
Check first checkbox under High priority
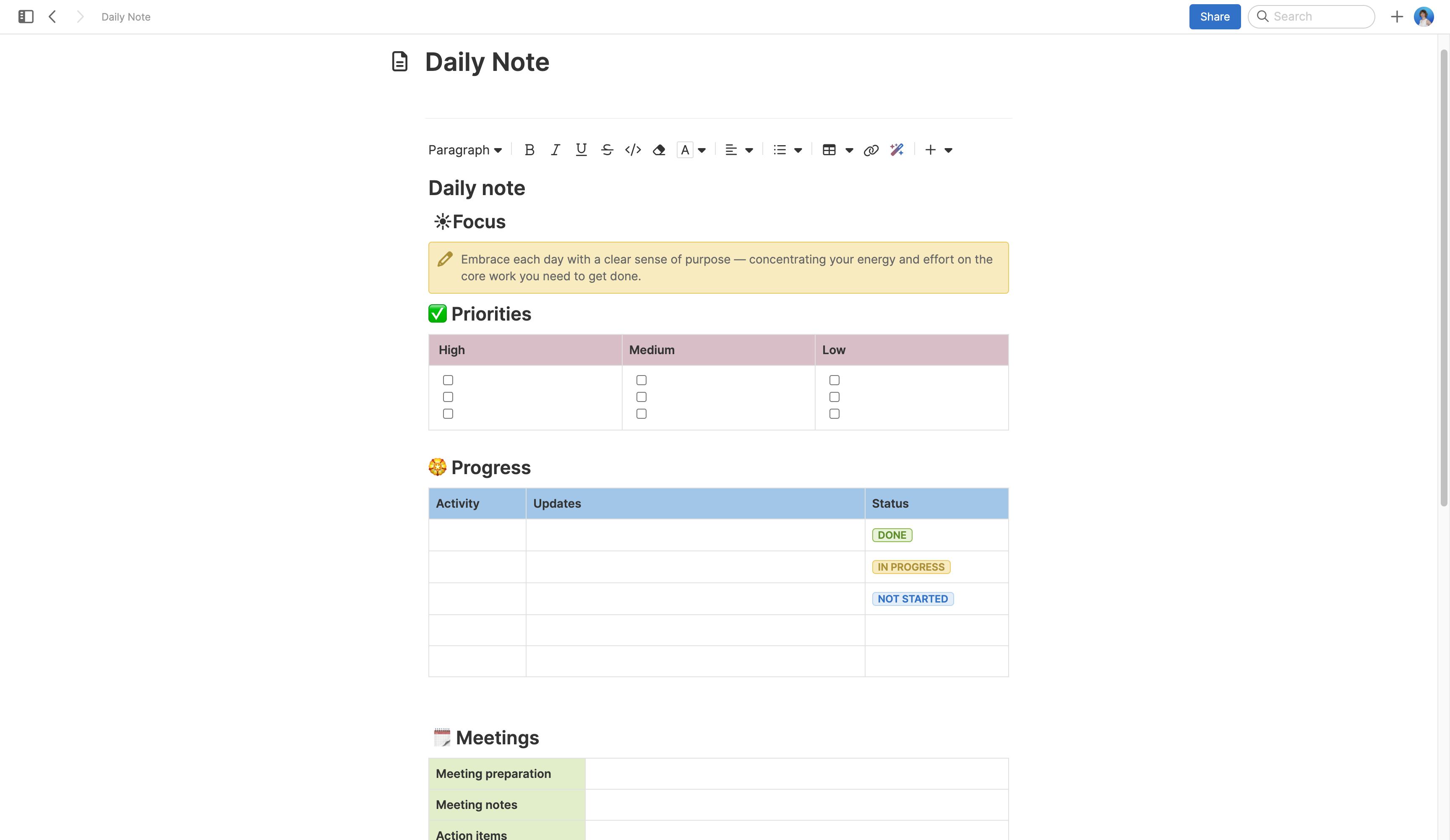tap(448, 380)
